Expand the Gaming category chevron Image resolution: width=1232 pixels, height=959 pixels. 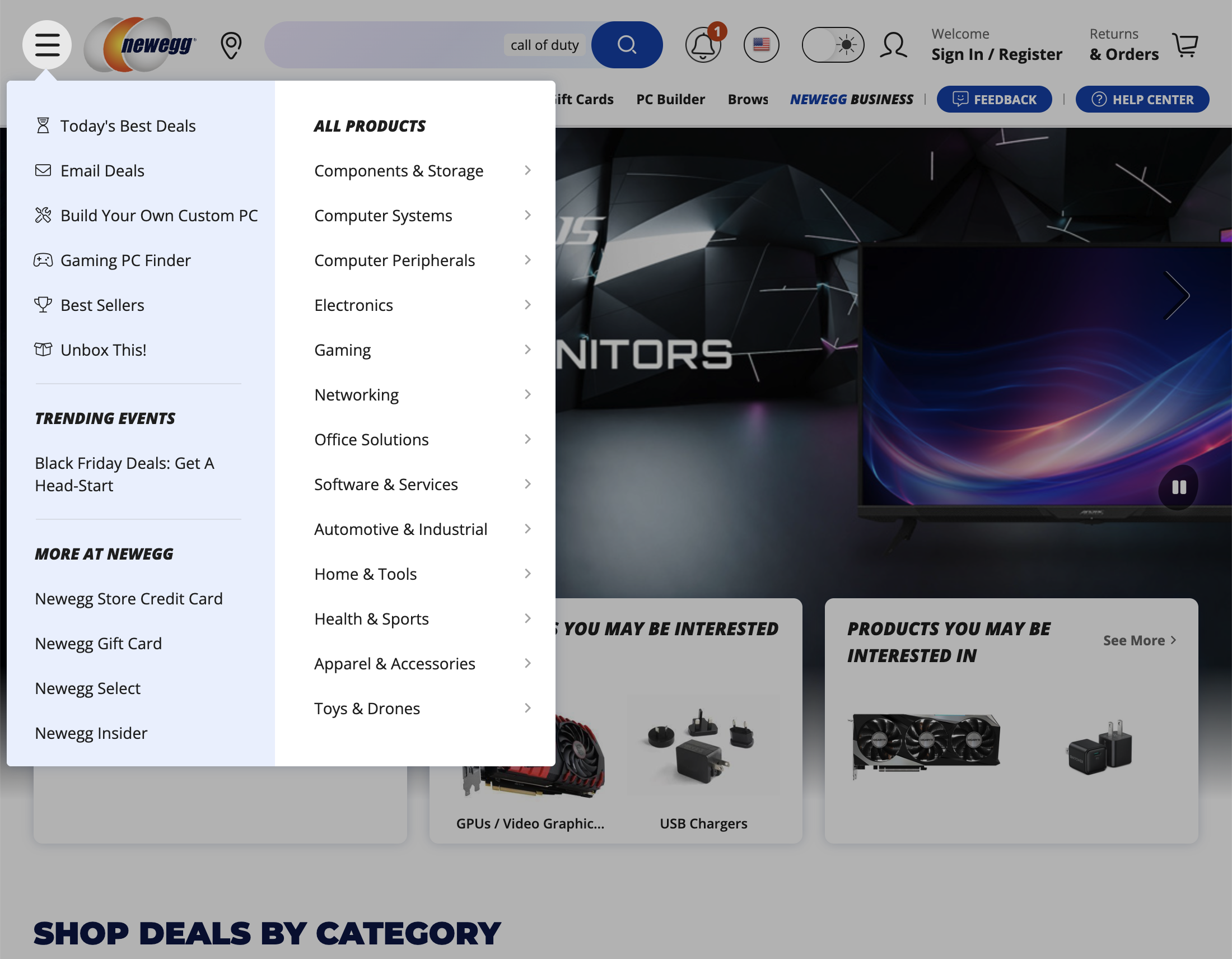(528, 350)
